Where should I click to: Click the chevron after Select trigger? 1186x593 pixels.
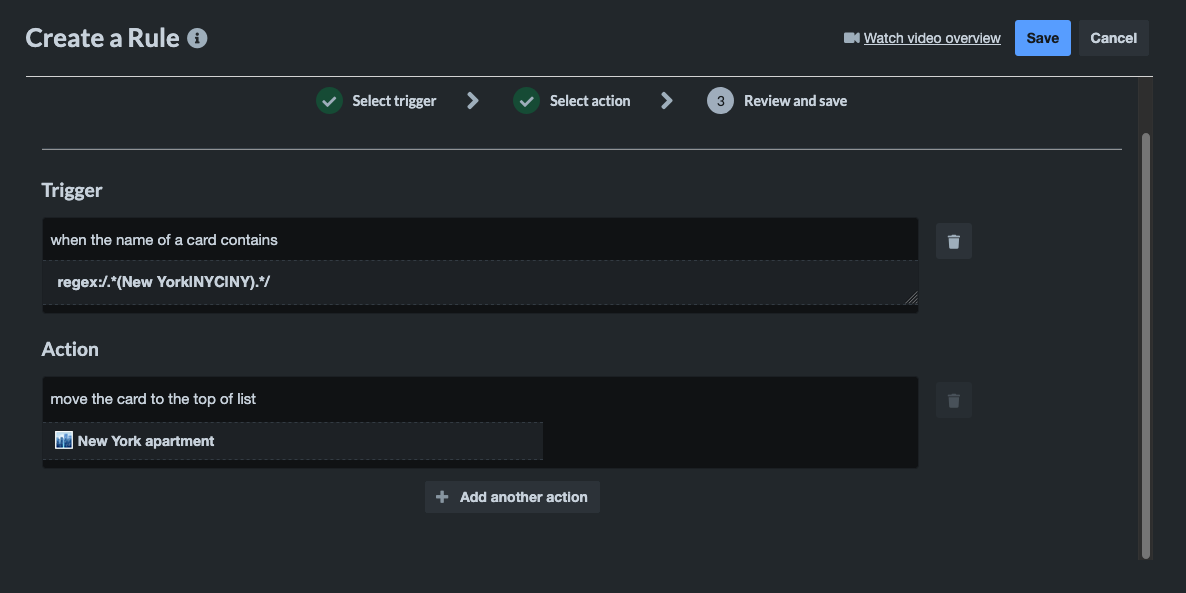tap(472, 100)
